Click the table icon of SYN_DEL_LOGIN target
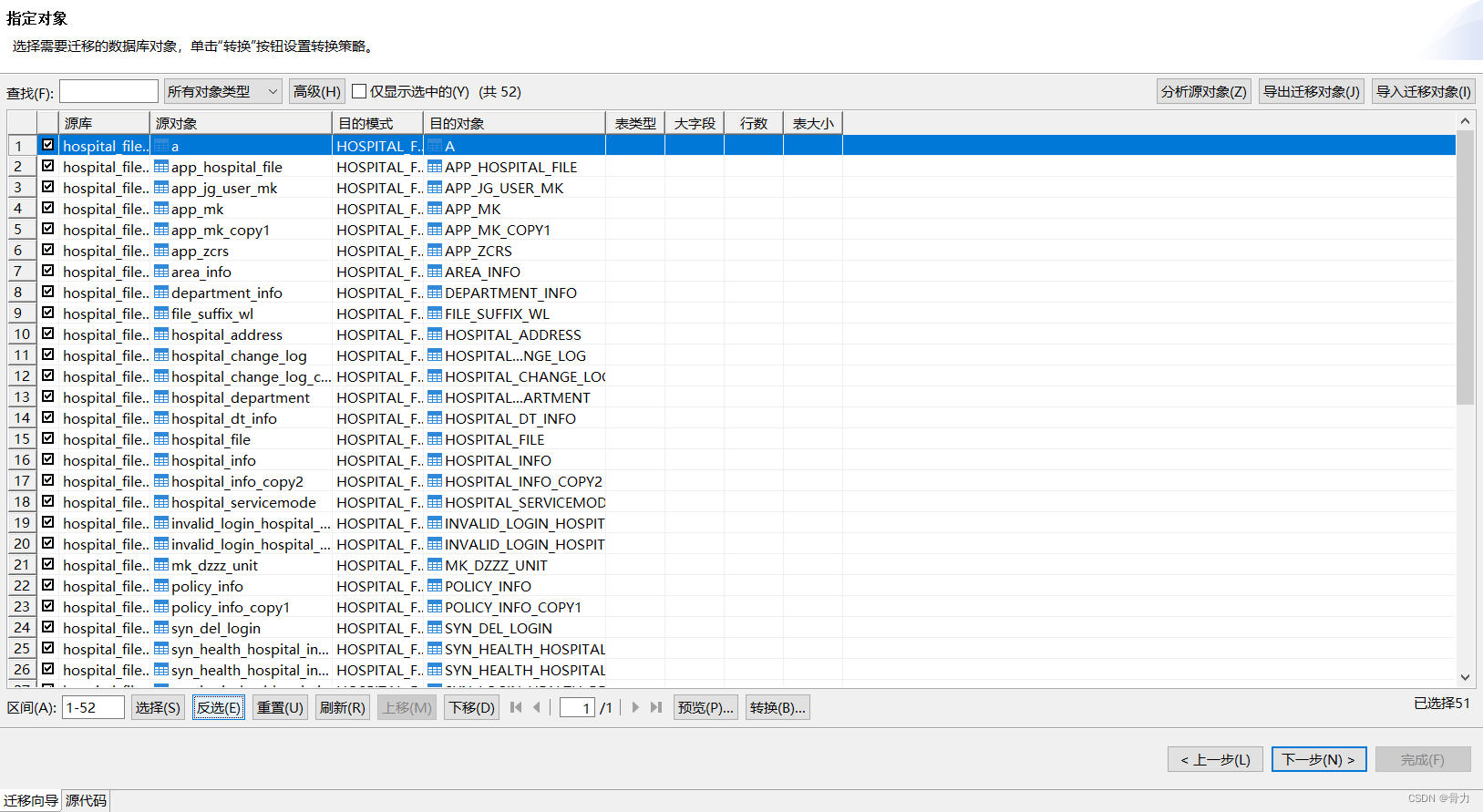Image resolution: width=1483 pixels, height=812 pixels. tap(435, 628)
